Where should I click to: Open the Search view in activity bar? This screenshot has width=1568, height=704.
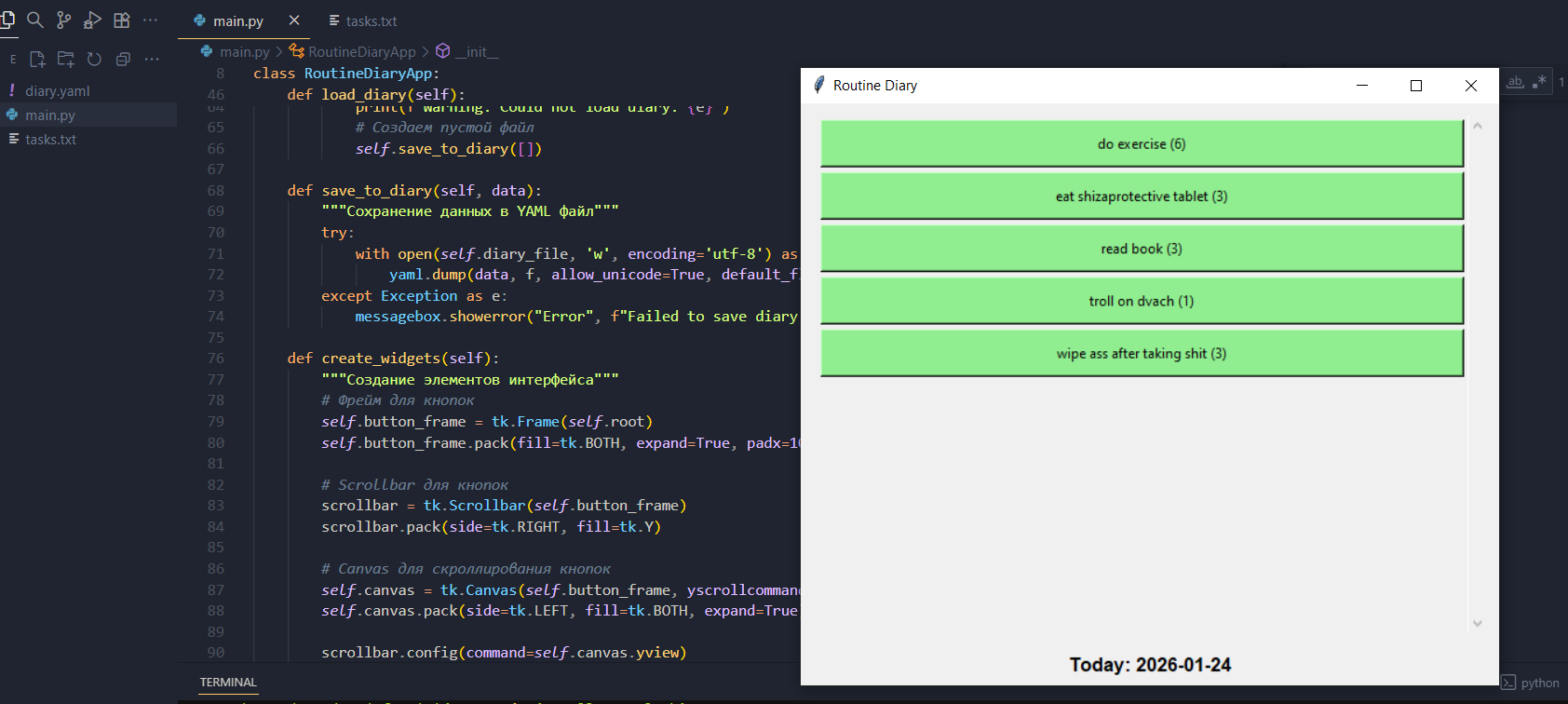point(35,20)
